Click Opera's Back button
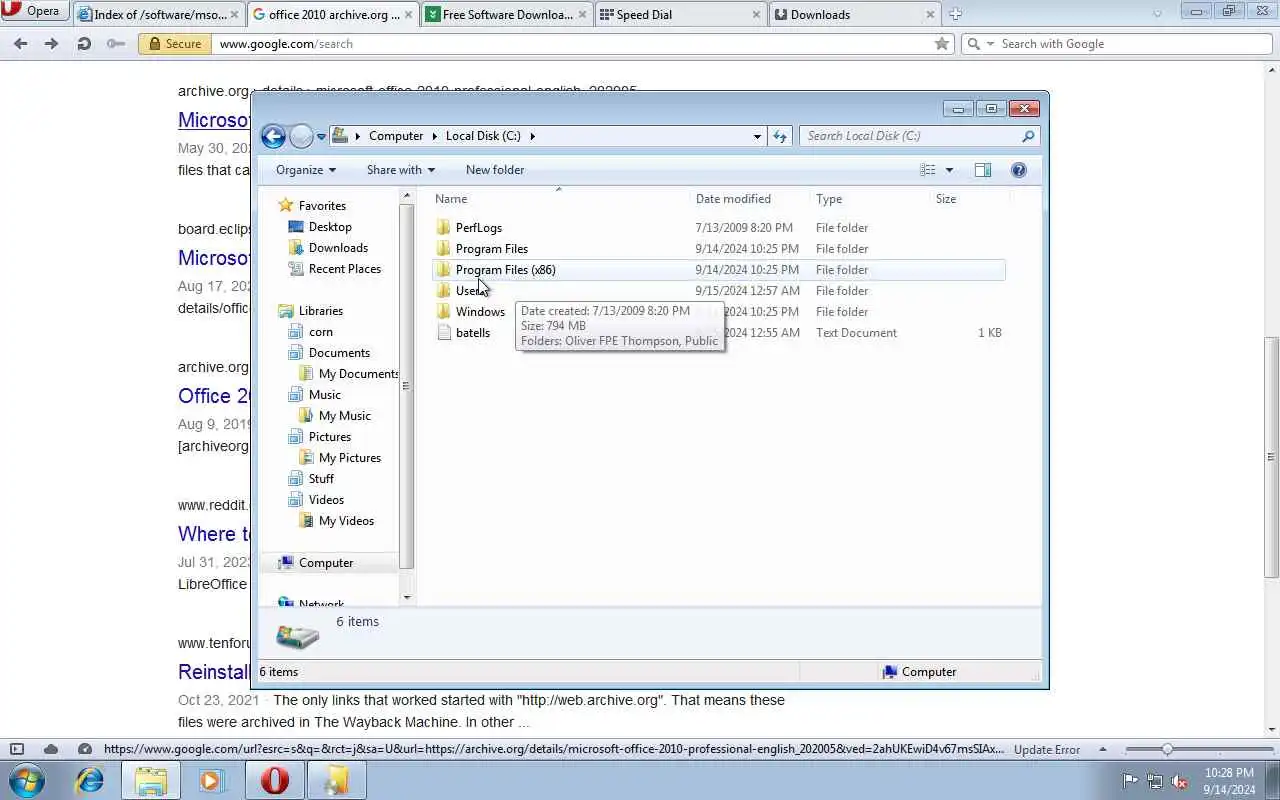 tap(20, 44)
